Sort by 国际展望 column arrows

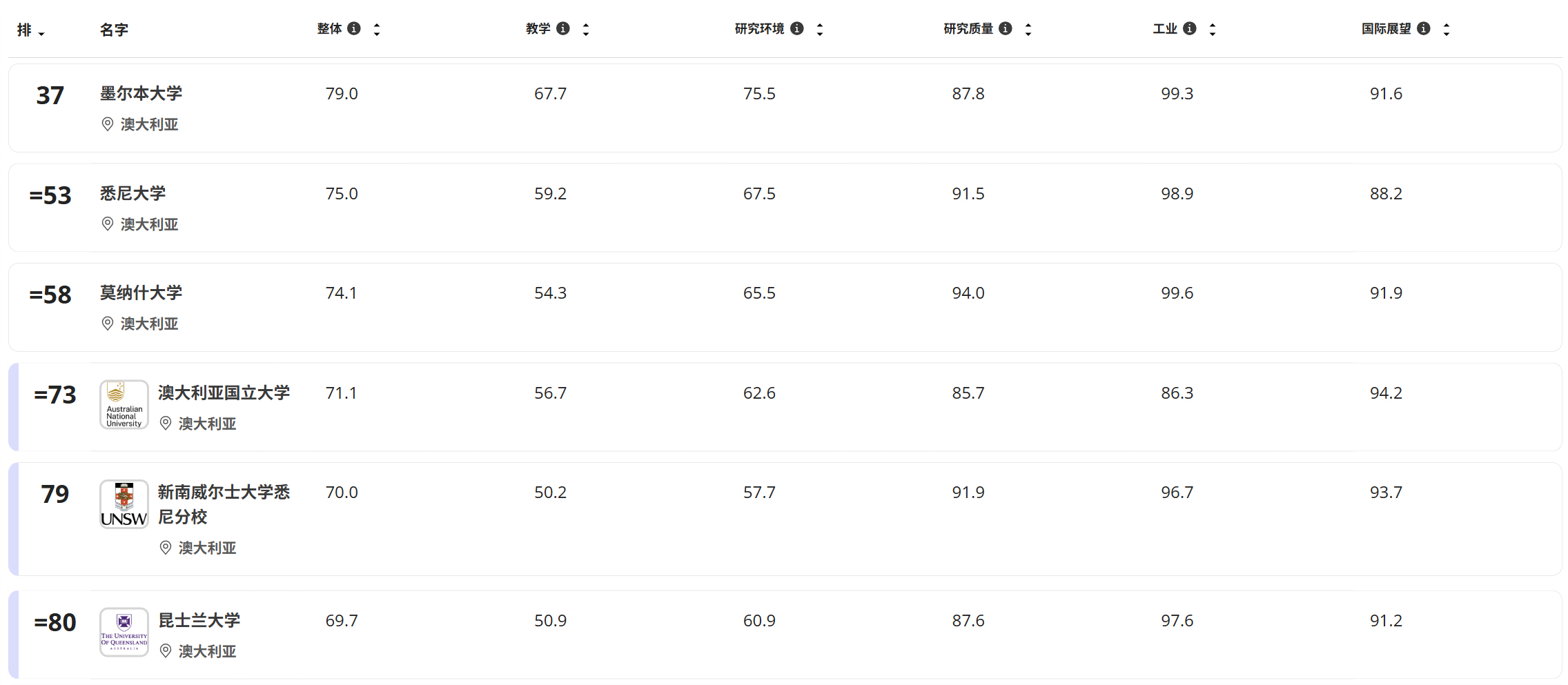point(1447,29)
